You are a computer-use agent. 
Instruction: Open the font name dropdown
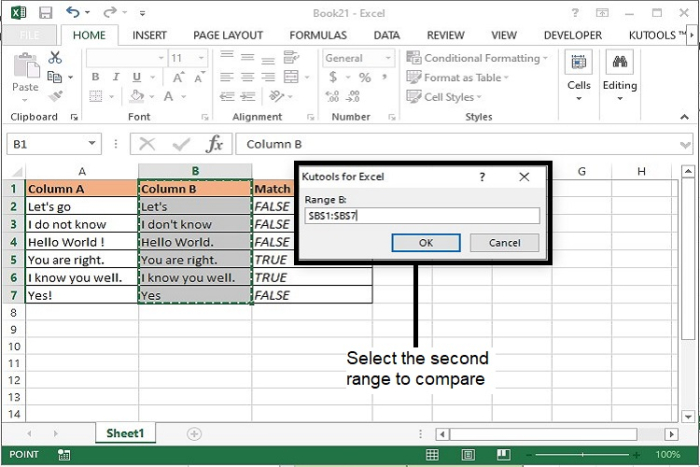click(161, 58)
